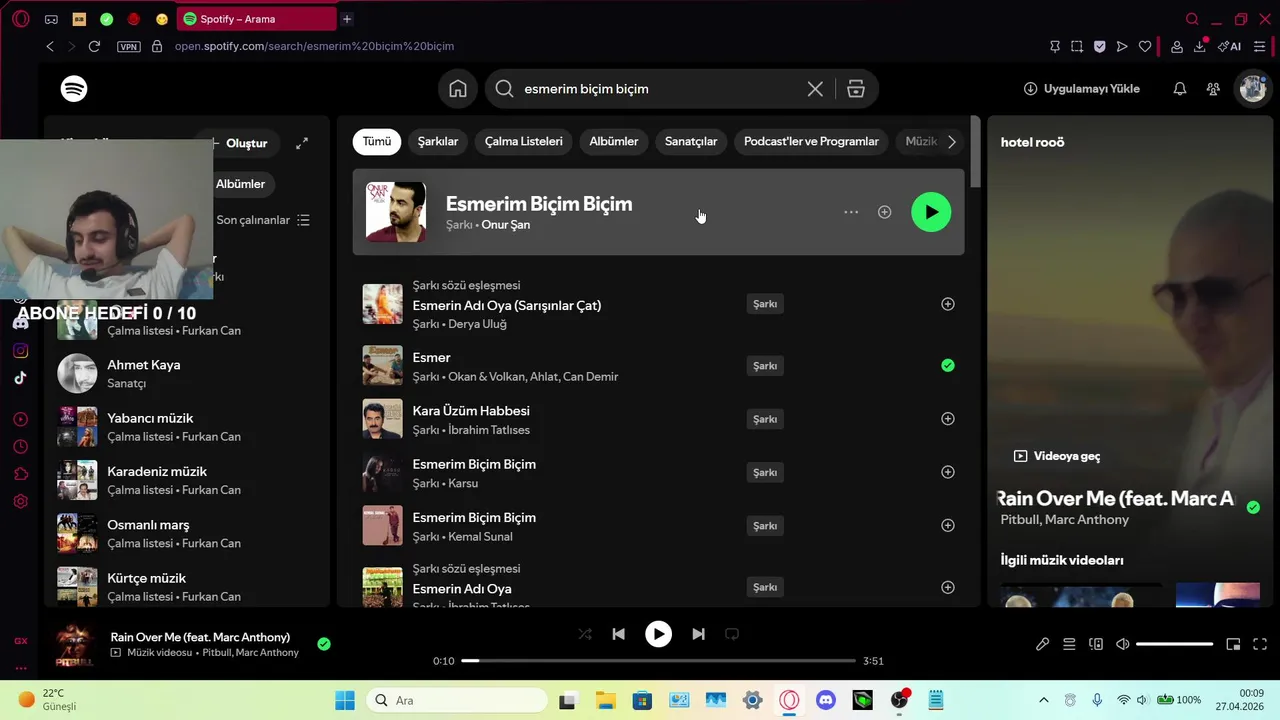The image size is (1280, 720).
Task: Play the top result Esmerim Biçim Biçim
Action: pyautogui.click(x=931, y=212)
